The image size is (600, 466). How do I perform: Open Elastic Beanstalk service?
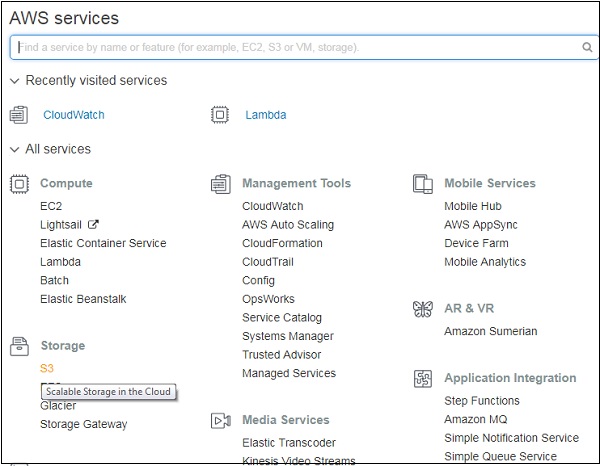tap(83, 299)
